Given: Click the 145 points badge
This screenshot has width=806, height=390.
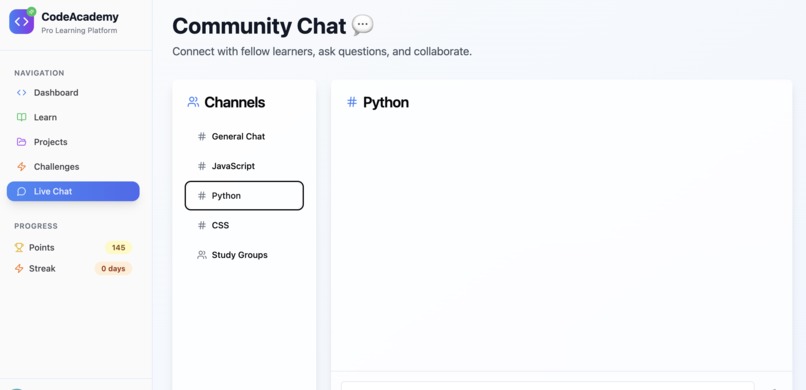Looking at the screenshot, I should (119, 248).
